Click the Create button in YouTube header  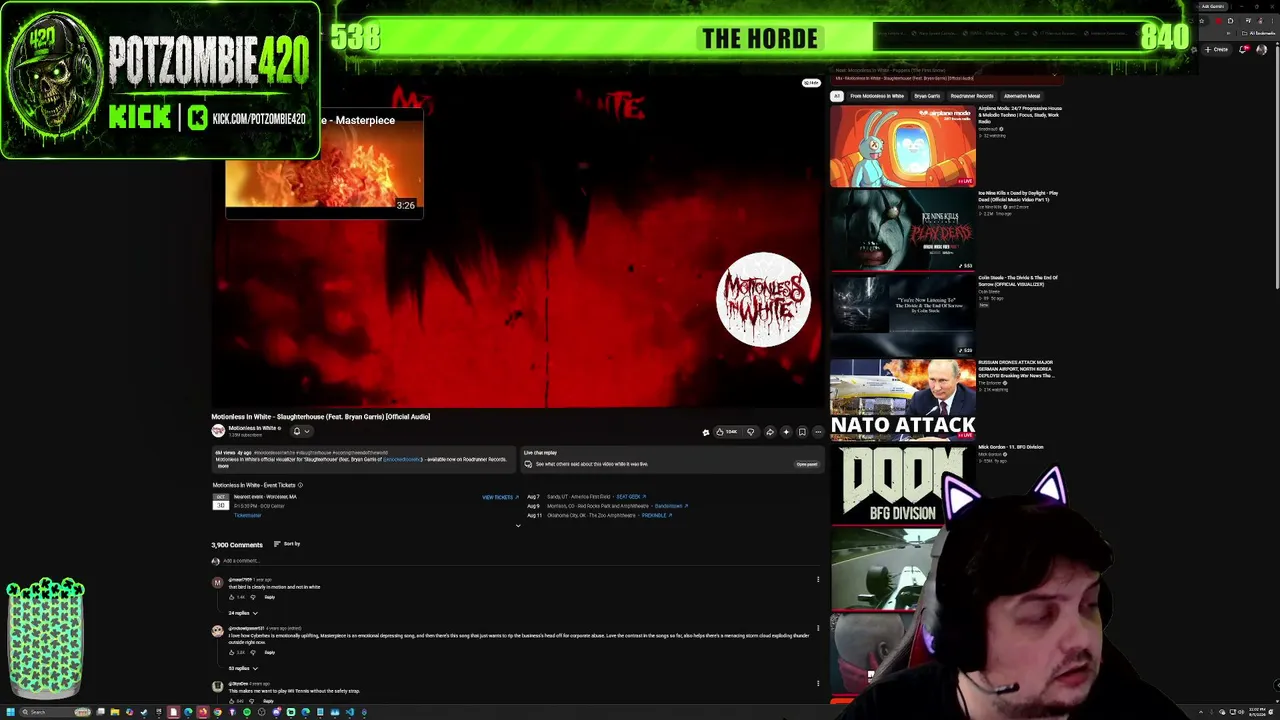(x=1217, y=49)
